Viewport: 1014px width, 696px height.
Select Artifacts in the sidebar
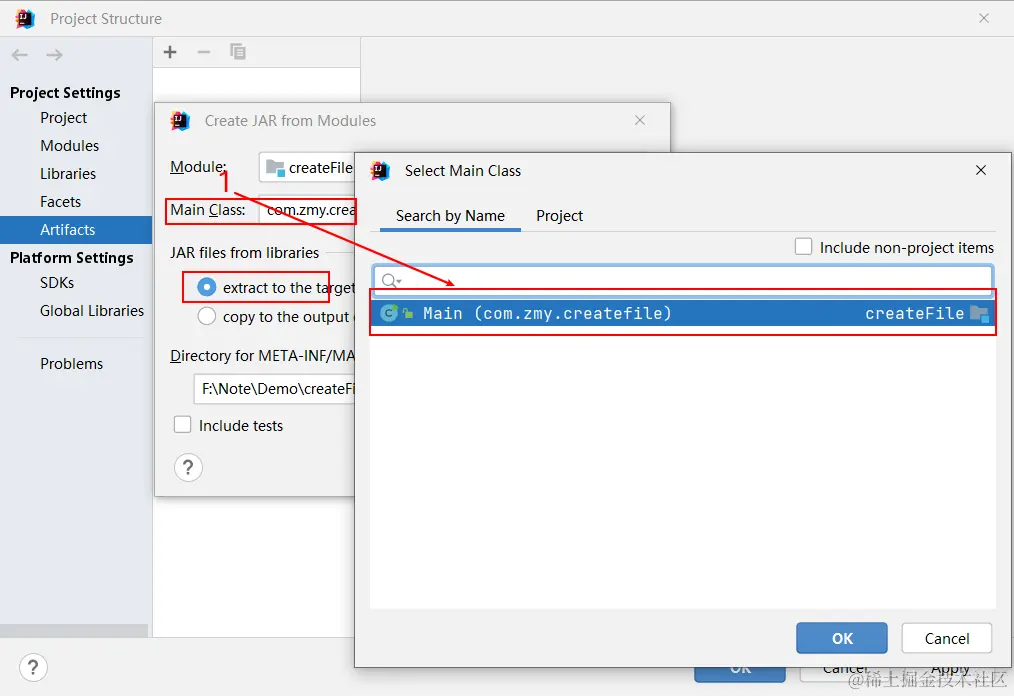(x=76, y=230)
